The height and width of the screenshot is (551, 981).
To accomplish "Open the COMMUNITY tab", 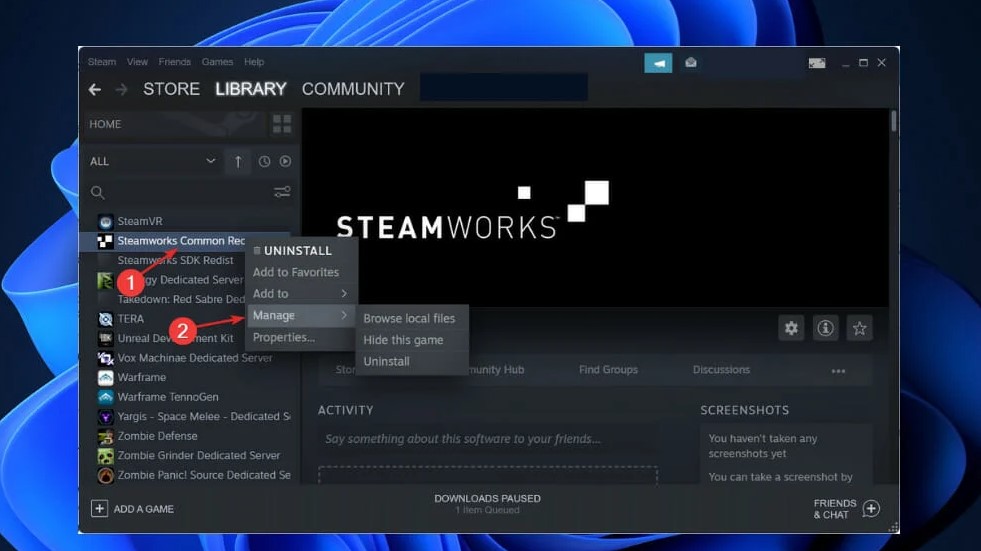I will coord(353,89).
